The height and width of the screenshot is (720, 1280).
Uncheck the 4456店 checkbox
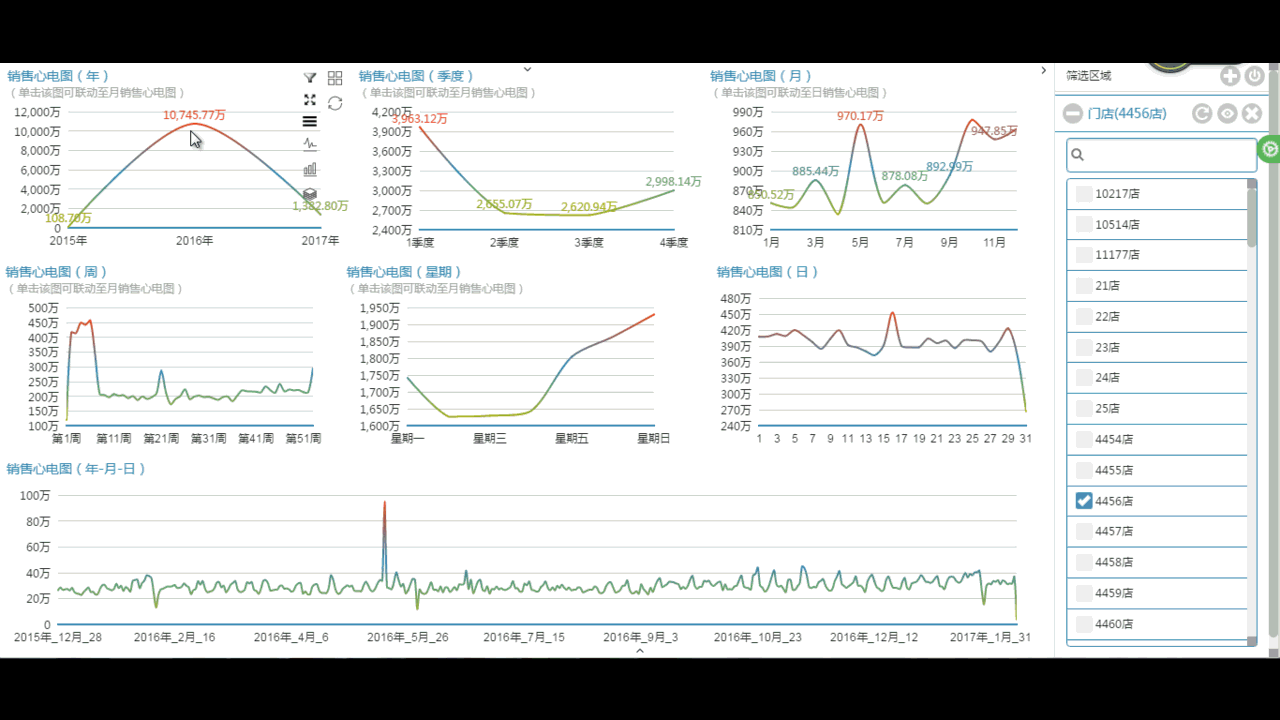(1084, 500)
